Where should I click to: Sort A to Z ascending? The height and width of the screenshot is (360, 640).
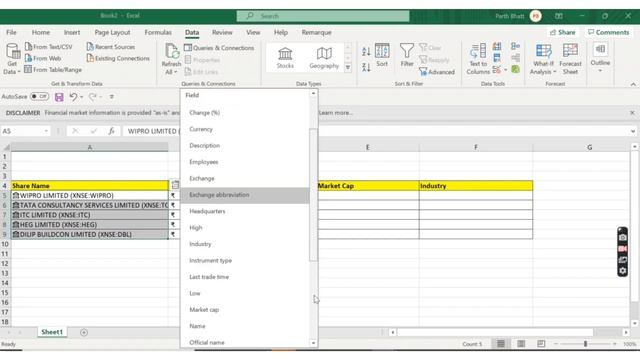[x=366, y=51]
